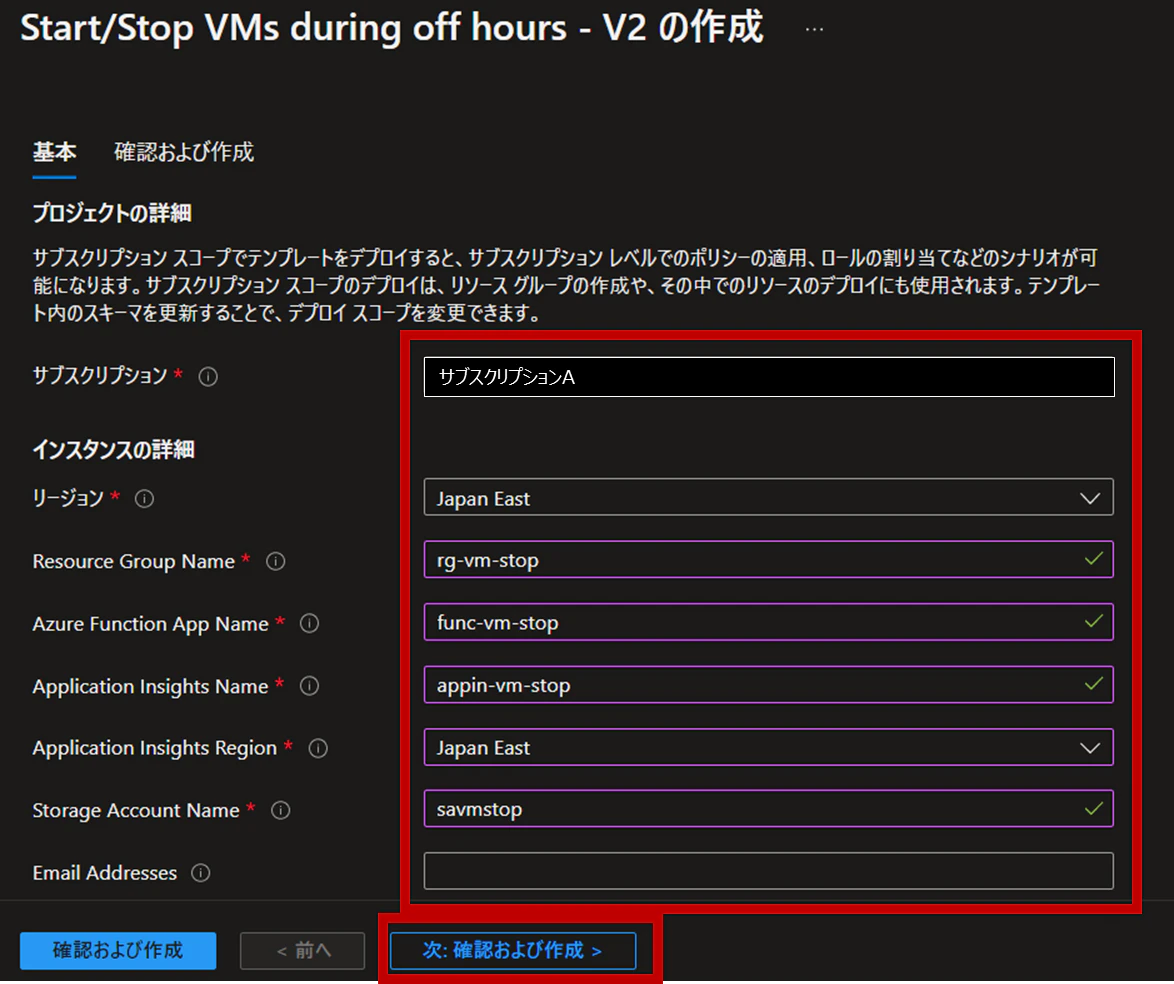The width and height of the screenshot is (1174, 984).
Task: Click the info icon beside リージョン
Action: [145, 499]
